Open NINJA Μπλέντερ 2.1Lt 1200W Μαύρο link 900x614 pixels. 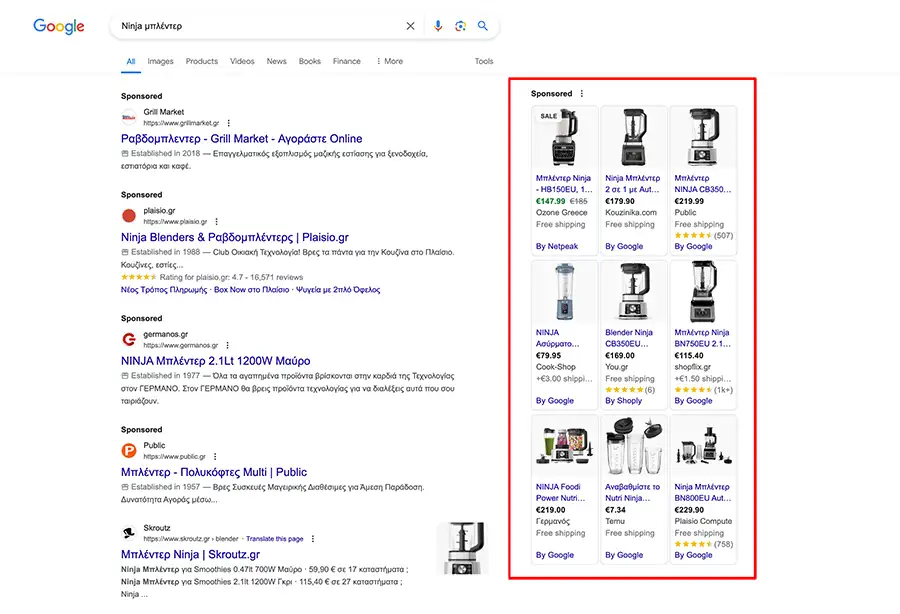click(x=215, y=361)
